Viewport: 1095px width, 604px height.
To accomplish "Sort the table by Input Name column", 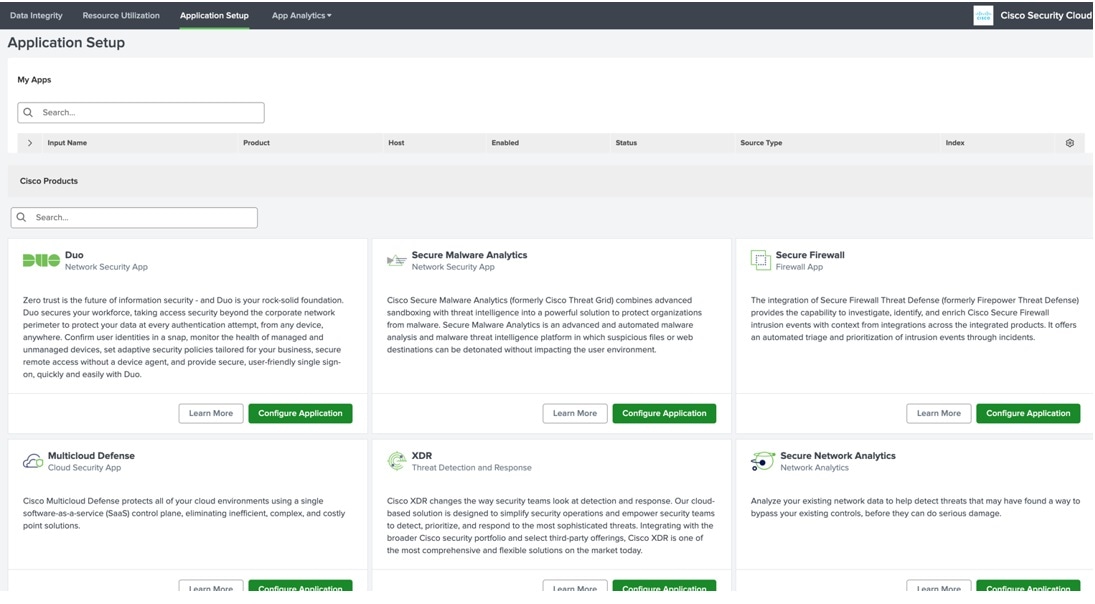I will [67, 143].
